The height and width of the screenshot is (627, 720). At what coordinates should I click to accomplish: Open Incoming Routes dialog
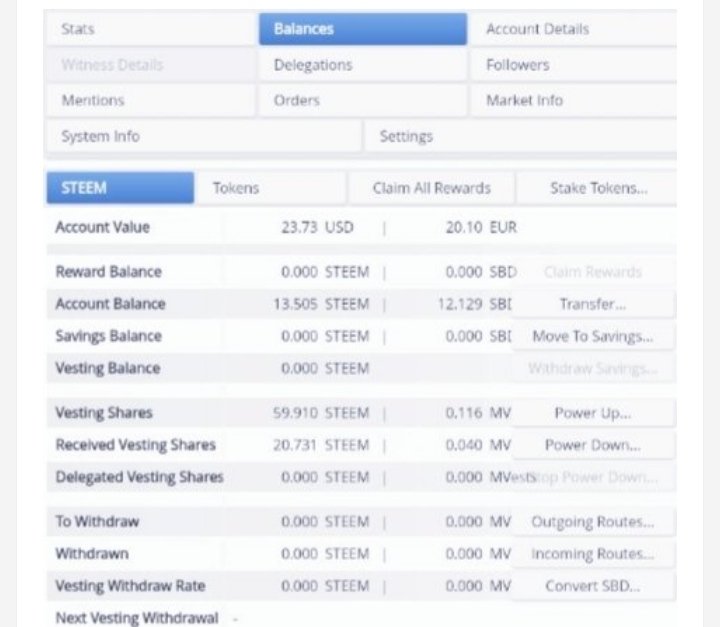[x=593, y=554]
